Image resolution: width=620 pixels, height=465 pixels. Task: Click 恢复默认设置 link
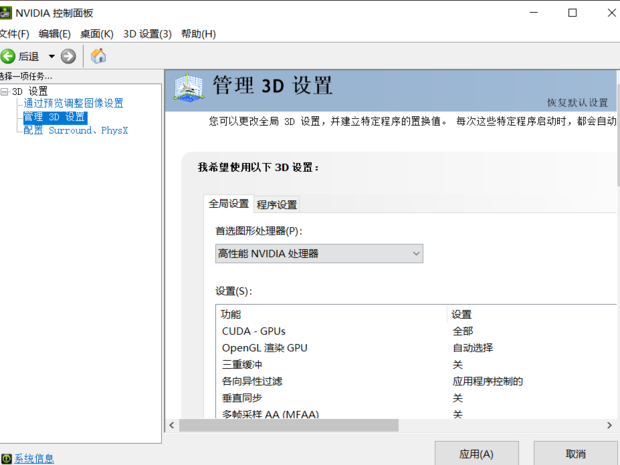pos(577,103)
